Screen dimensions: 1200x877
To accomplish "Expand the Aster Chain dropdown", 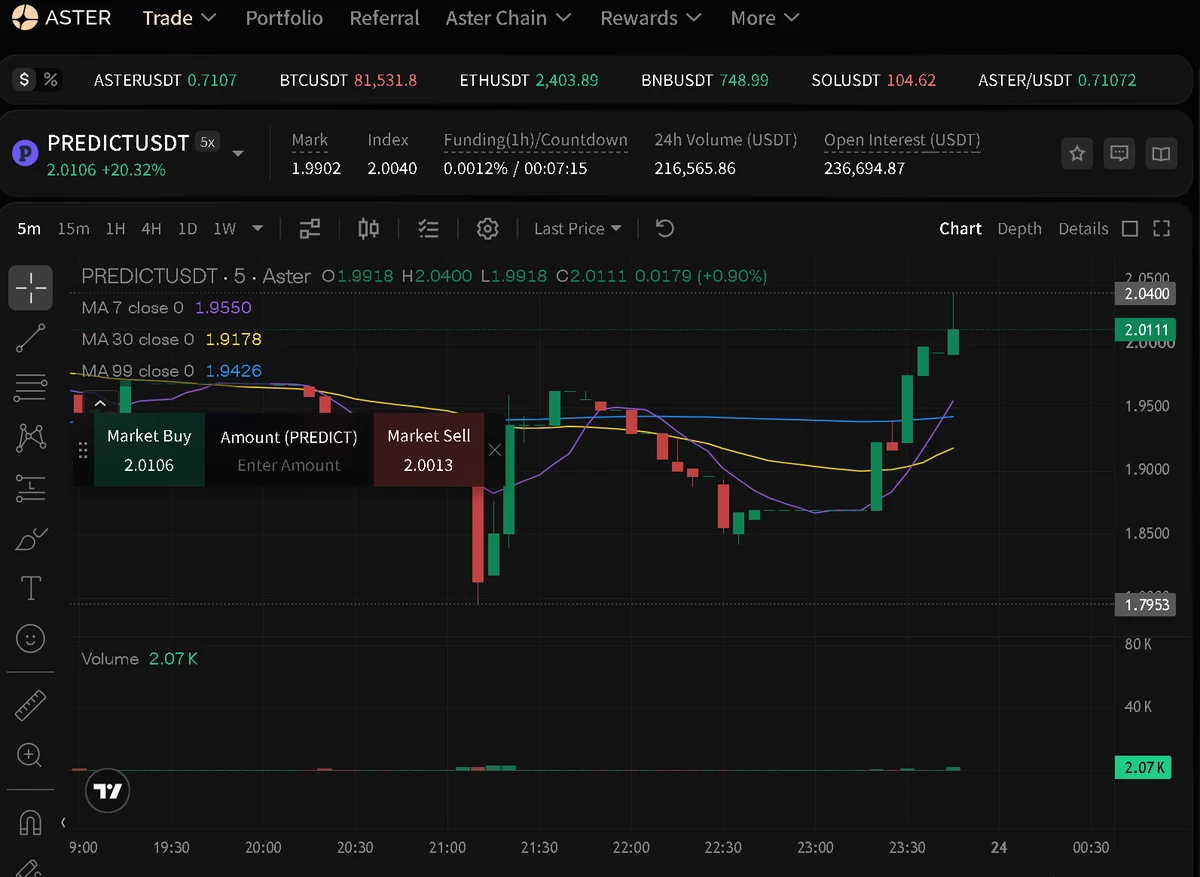I will pos(508,18).
